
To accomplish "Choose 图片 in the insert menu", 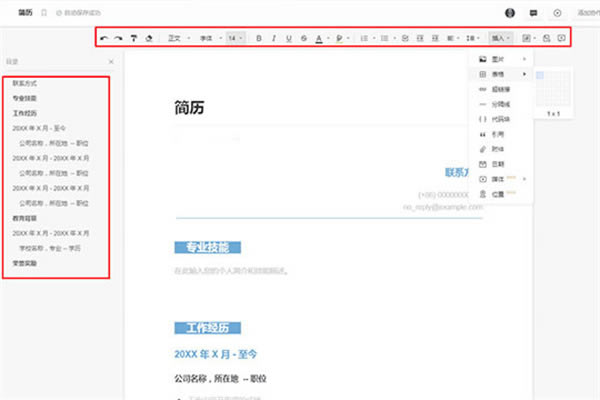I will coord(503,59).
